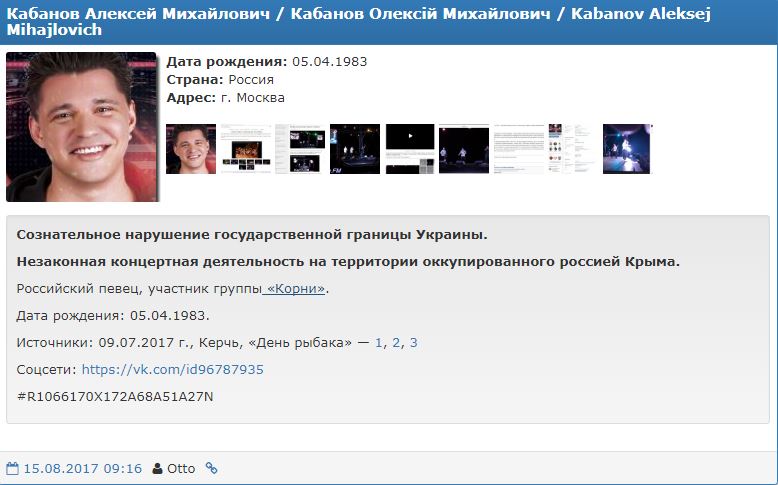Click the calendar icon beside the post date

pyautogui.click(x=12, y=468)
